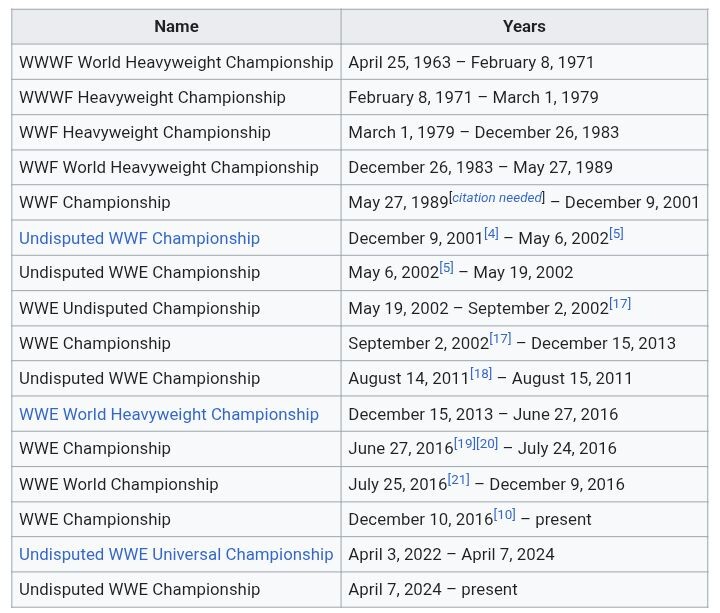
Task: Click reference [5] in Undisputed WWE Championship May 2002 row
Action: point(446,267)
